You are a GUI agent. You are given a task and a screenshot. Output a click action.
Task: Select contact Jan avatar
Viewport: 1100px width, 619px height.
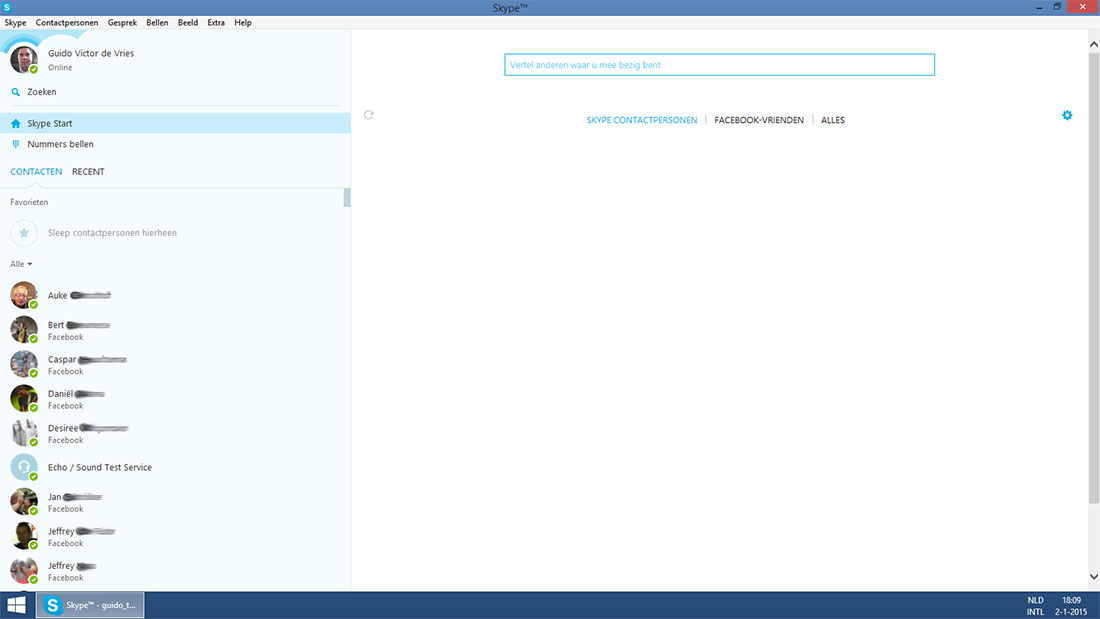pyautogui.click(x=24, y=502)
